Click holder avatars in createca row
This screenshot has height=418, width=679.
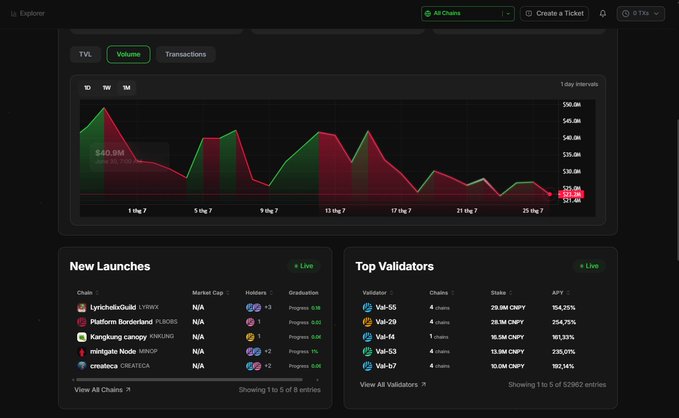tap(253, 366)
